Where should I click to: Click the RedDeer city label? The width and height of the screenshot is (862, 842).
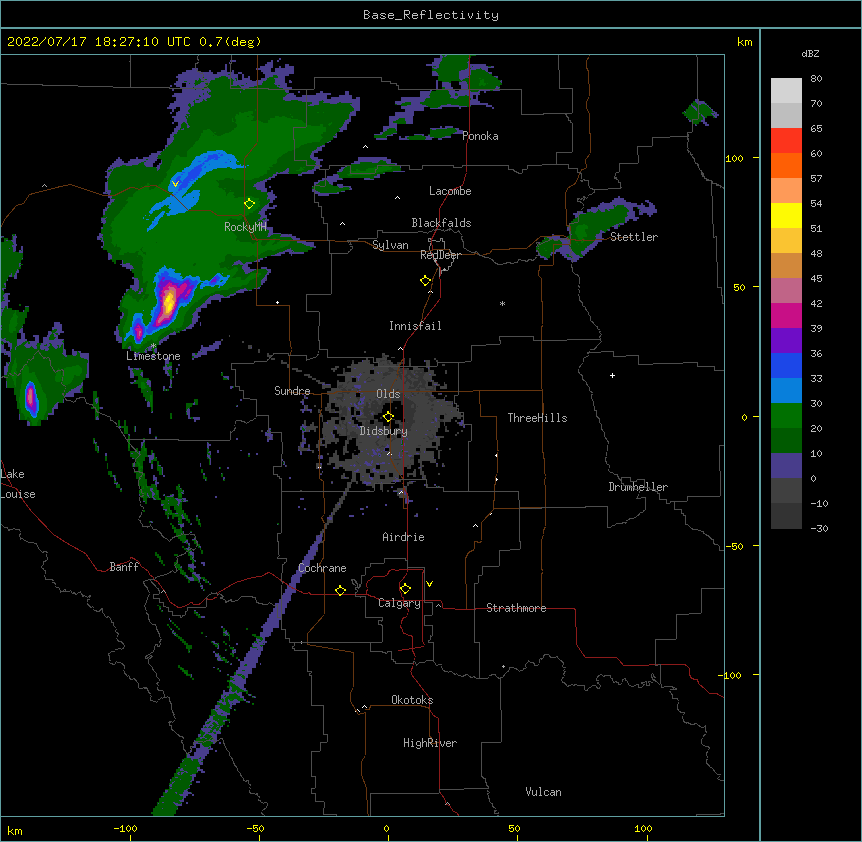coord(440,255)
